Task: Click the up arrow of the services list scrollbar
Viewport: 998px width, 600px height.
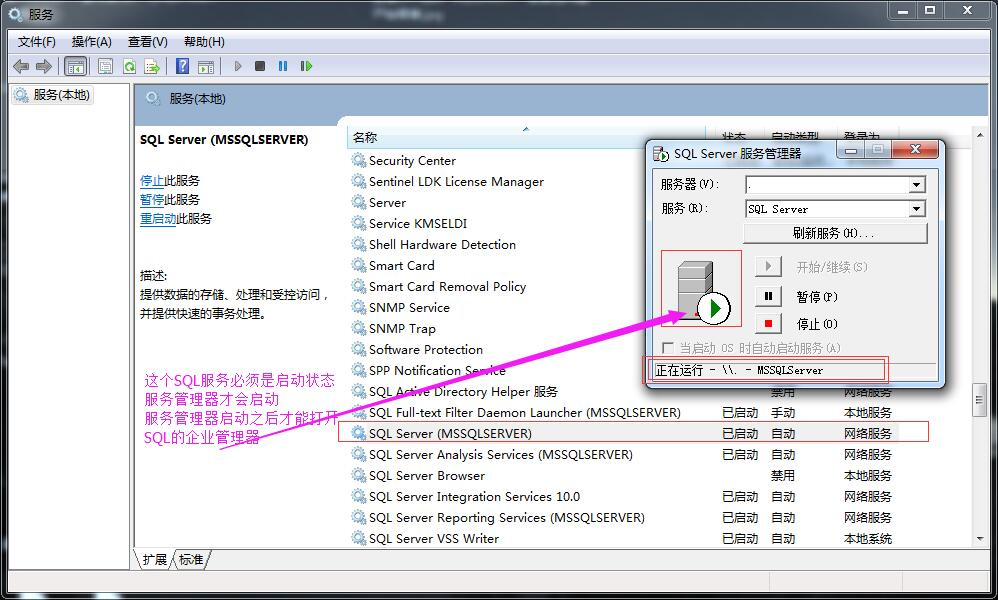Action: coord(980,134)
